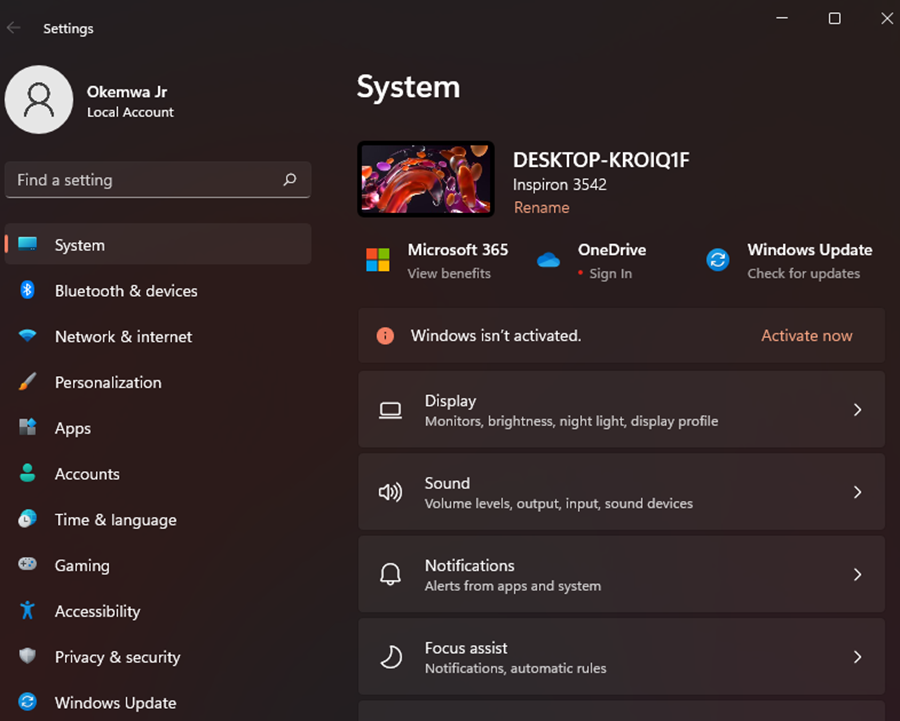Click the Microsoft 365 icon

[377, 259]
